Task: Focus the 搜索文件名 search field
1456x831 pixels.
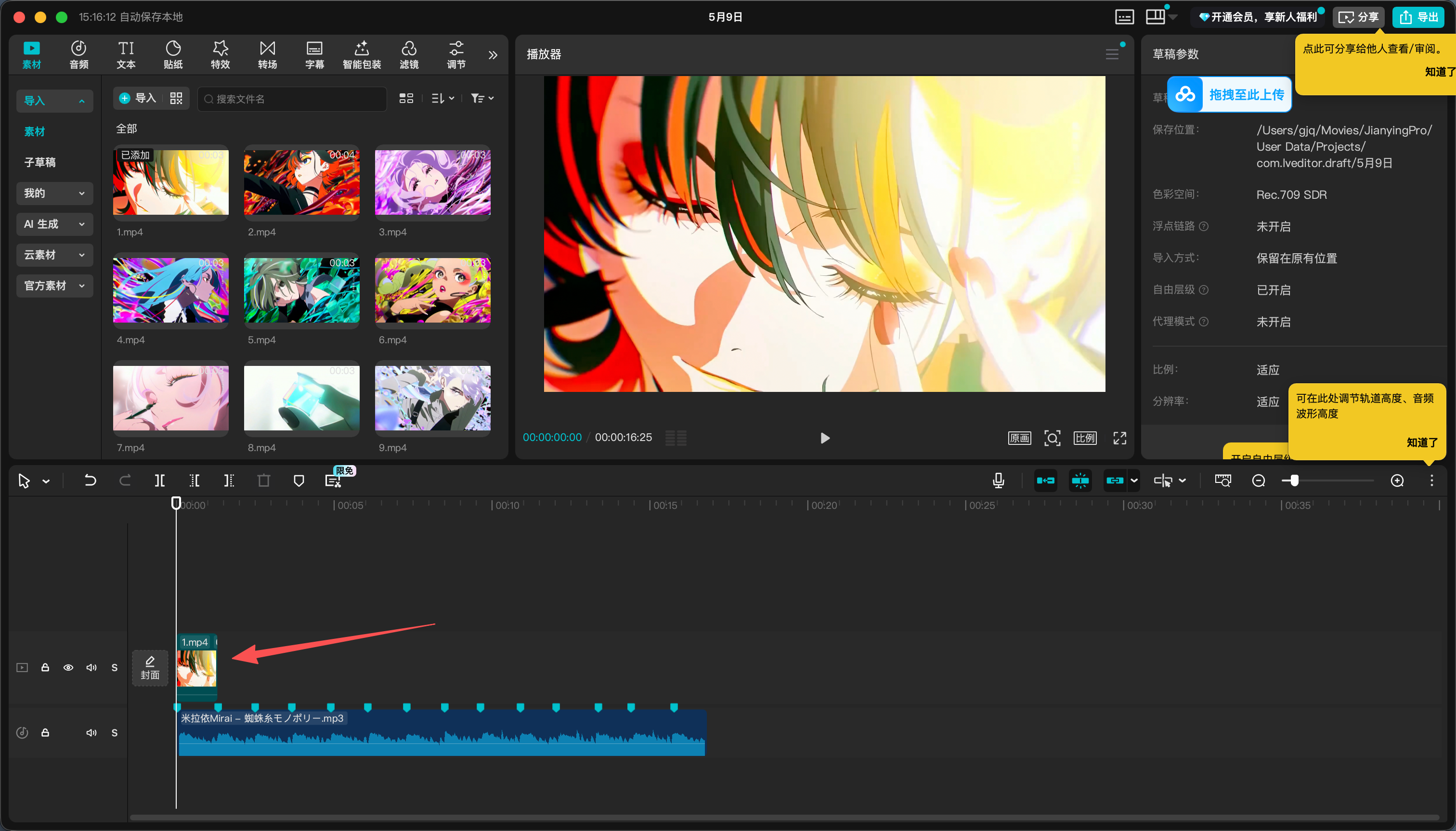Action: point(292,99)
